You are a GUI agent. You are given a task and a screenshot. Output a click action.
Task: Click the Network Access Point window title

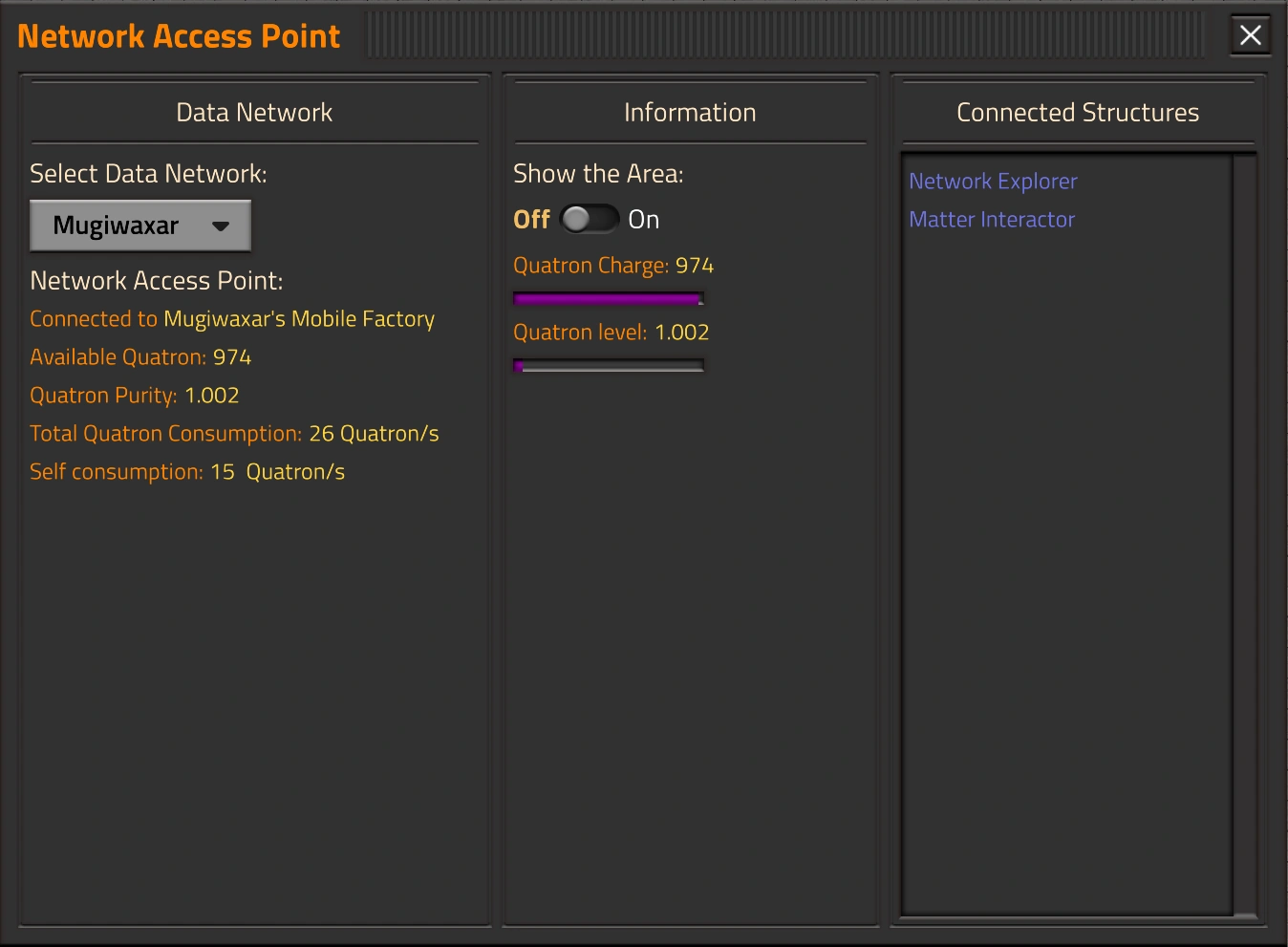(x=179, y=36)
